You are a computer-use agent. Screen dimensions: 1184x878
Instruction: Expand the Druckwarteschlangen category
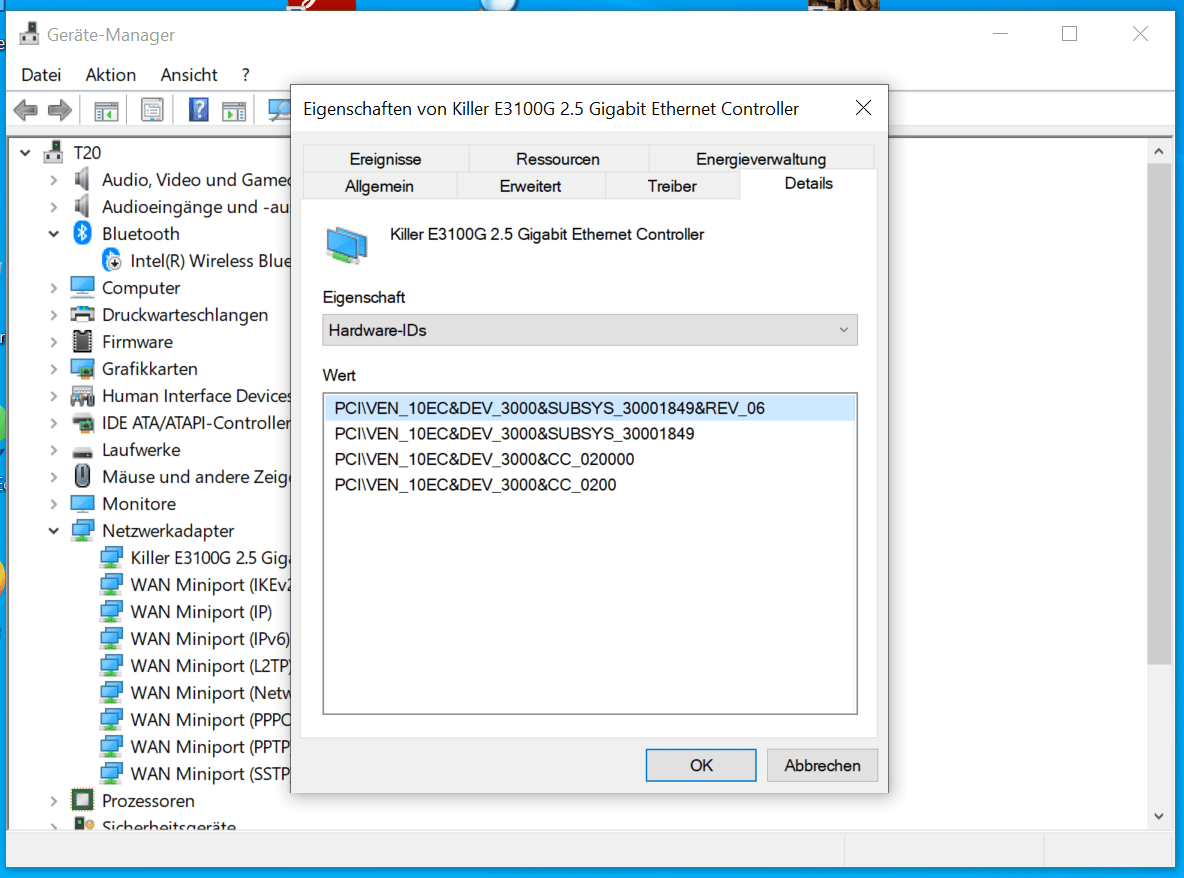[54, 315]
